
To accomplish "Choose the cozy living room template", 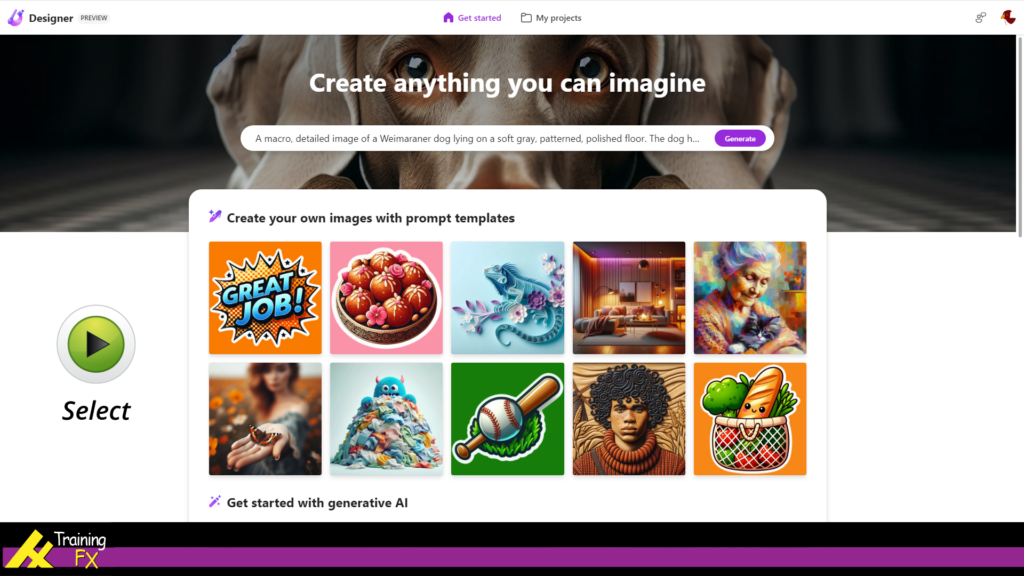I will point(629,298).
